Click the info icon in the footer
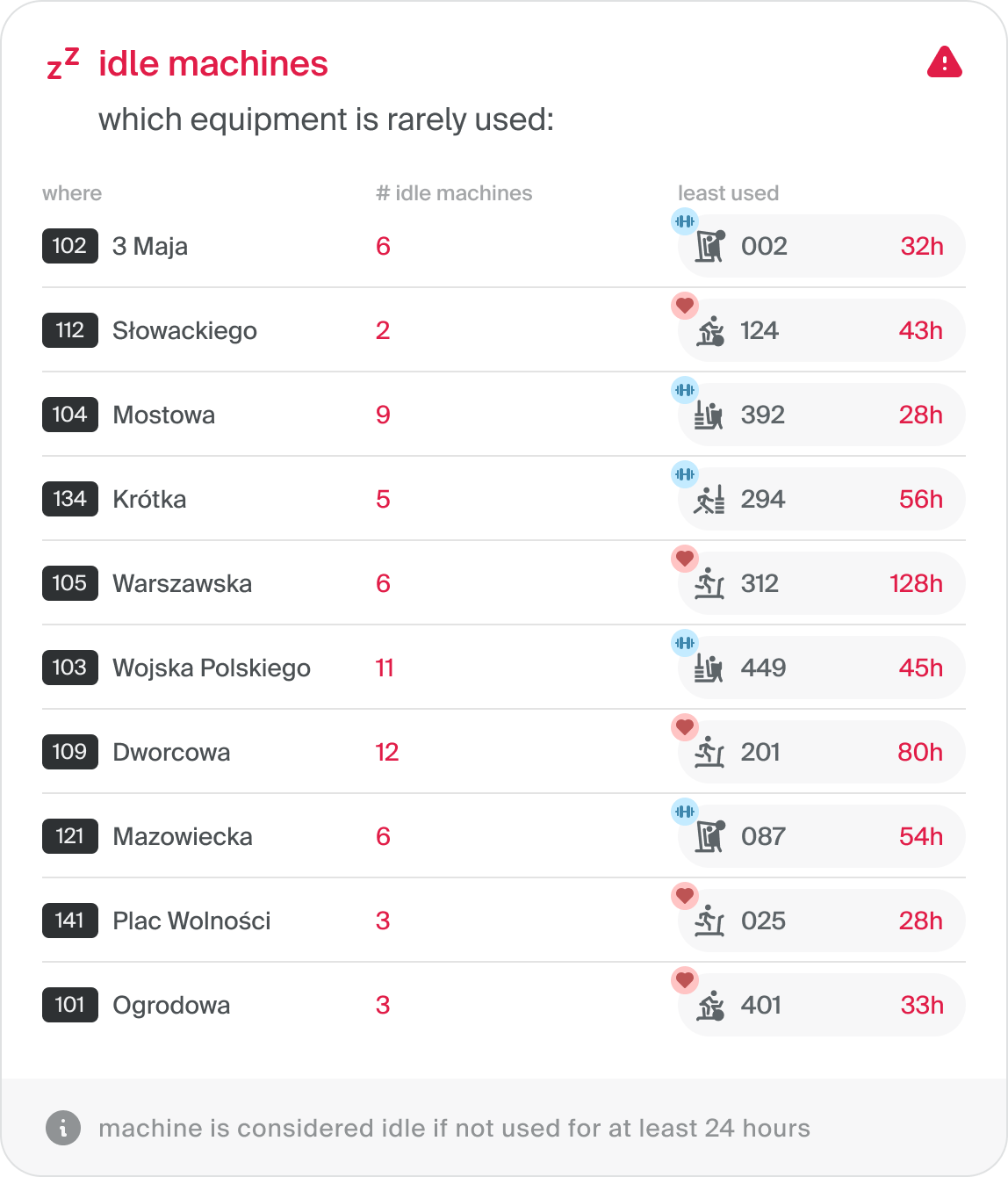The height and width of the screenshot is (1177, 1008). click(63, 1128)
